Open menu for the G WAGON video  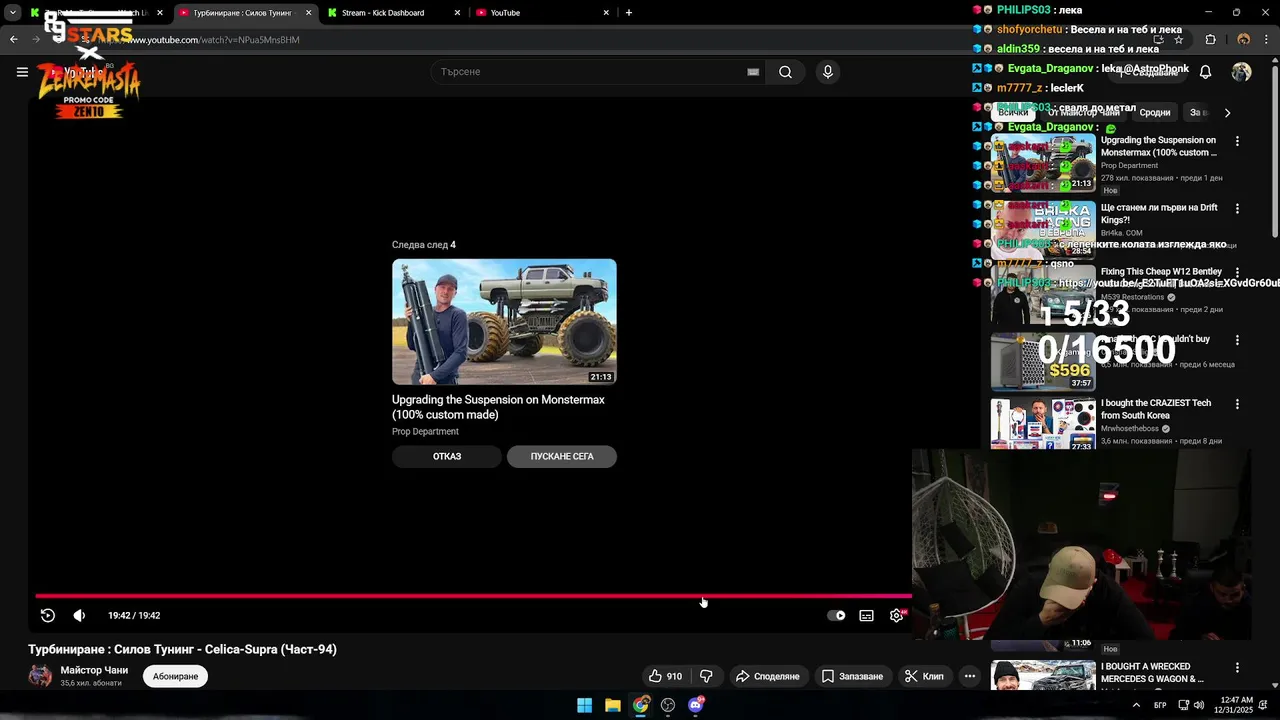point(1237,668)
